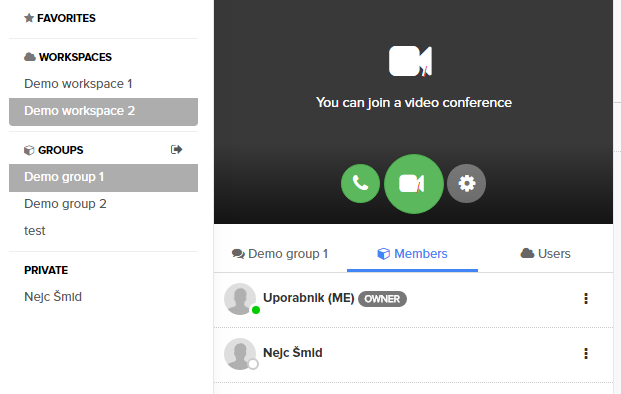Start an audio call with the green phone button
621x394 pixels.
tap(360, 183)
